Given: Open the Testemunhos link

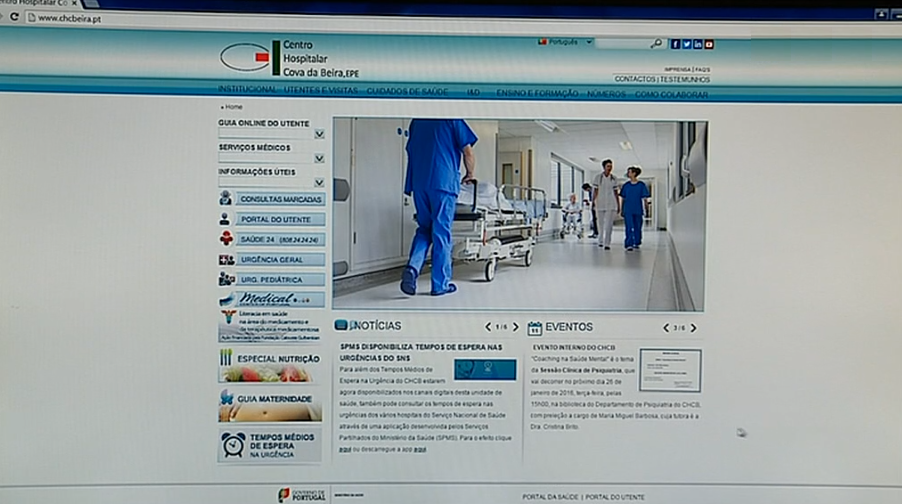Looking at the screenshot, I should coord(685,79).
